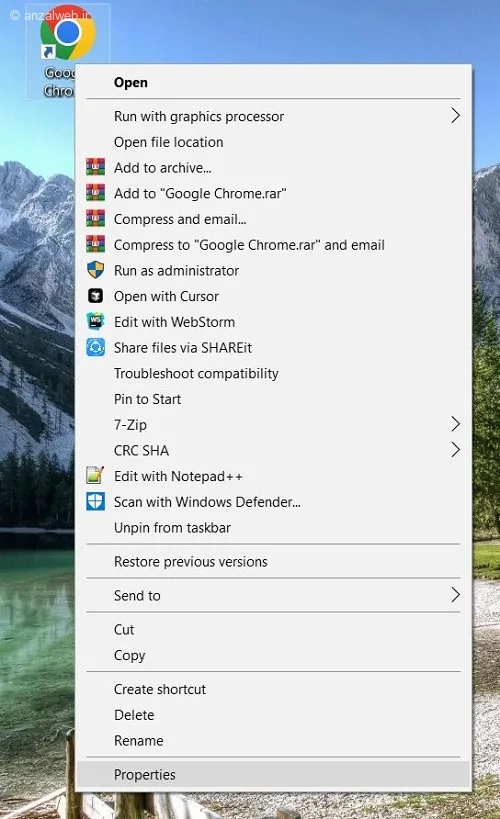Click the SHAREit icon in context menu
This screenshot has width=500, height=819.
tap(95, 347)
